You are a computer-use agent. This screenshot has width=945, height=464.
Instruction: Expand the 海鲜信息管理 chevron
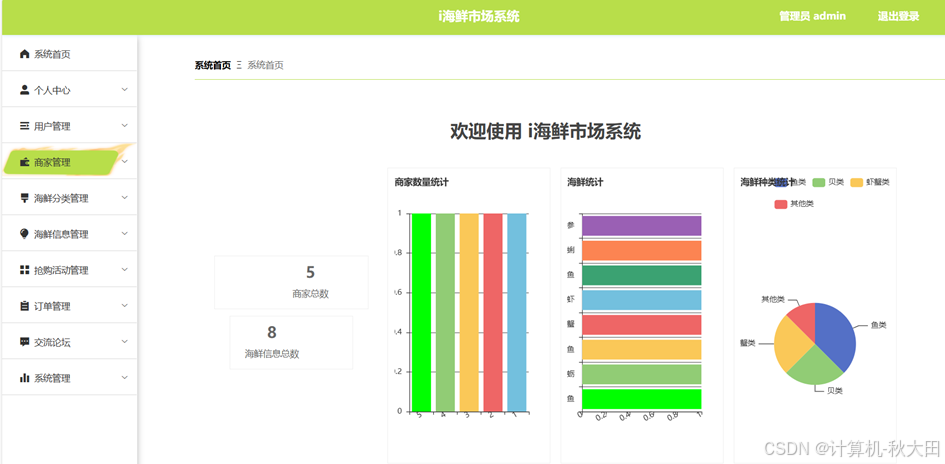coord(125,233)
